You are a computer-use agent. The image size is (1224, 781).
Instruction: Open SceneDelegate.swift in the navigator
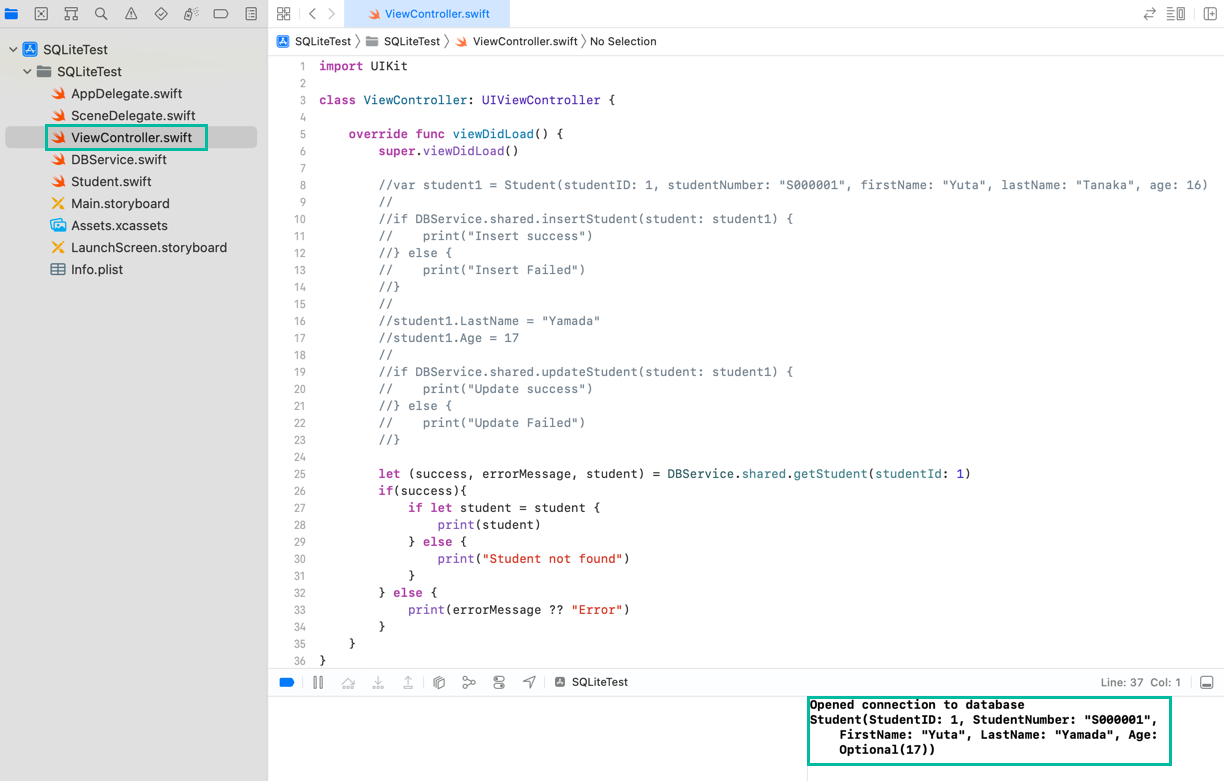click(133, 115)
